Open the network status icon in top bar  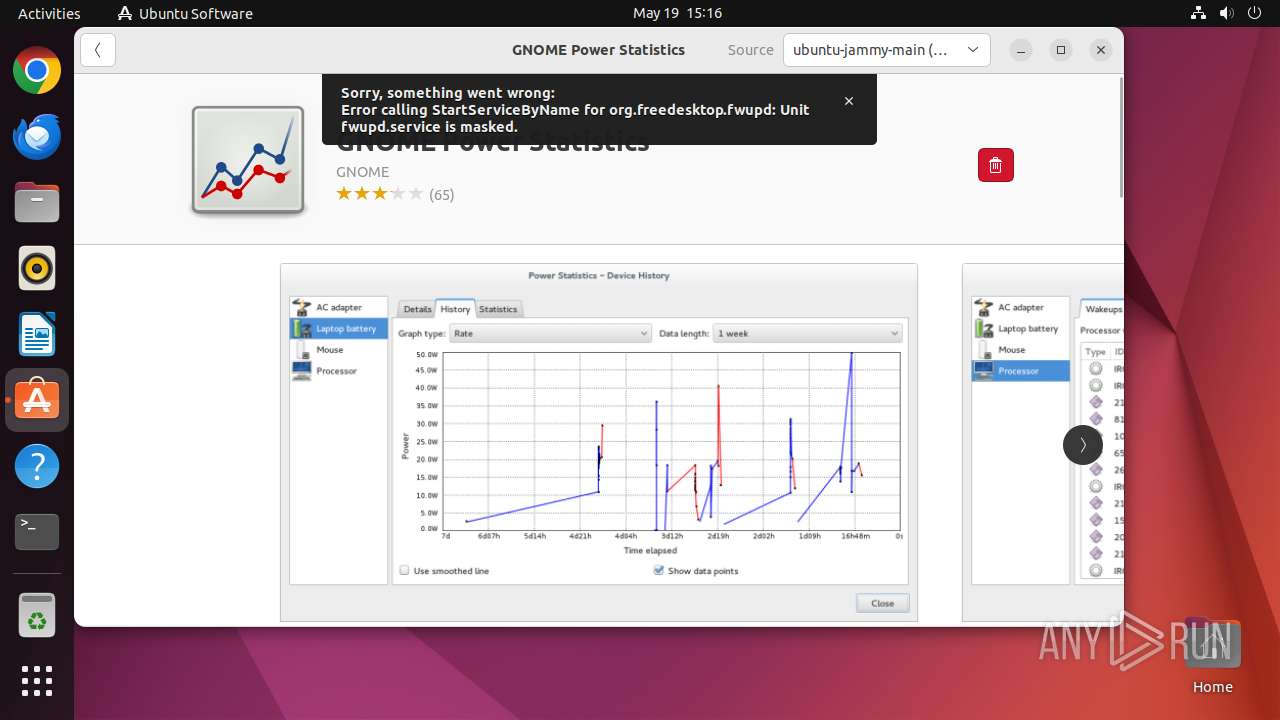point(1199,13)
